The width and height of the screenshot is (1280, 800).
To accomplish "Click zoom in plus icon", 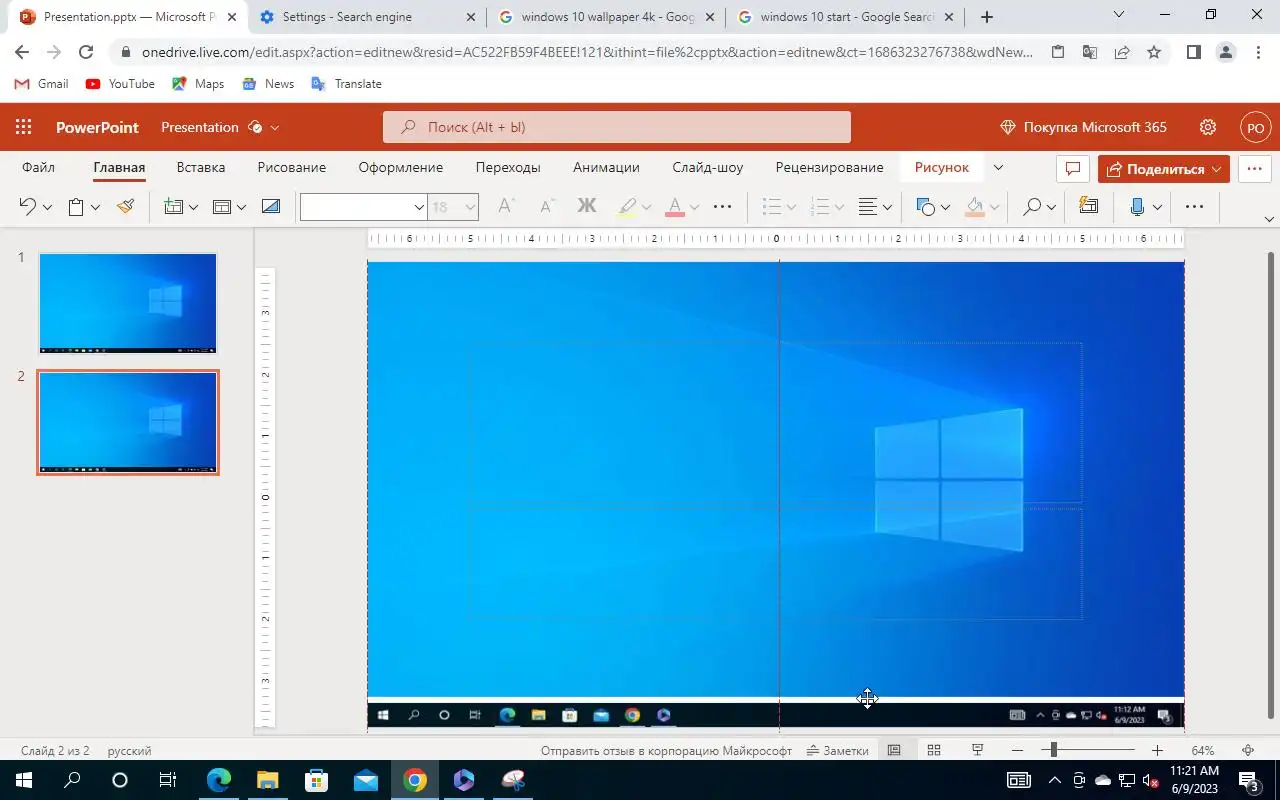I will coord(1157,750).
